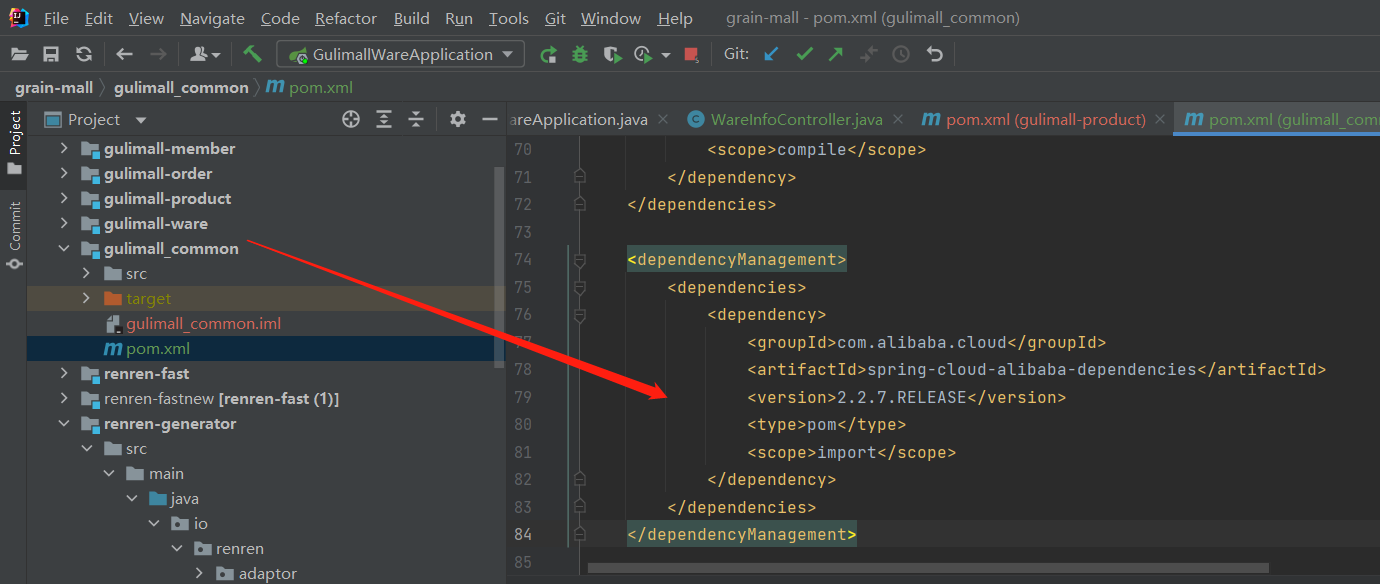1380x584 pixels.
Task: Close pom.xml (gulimall-product) tab
Action: click(1160, 120)
